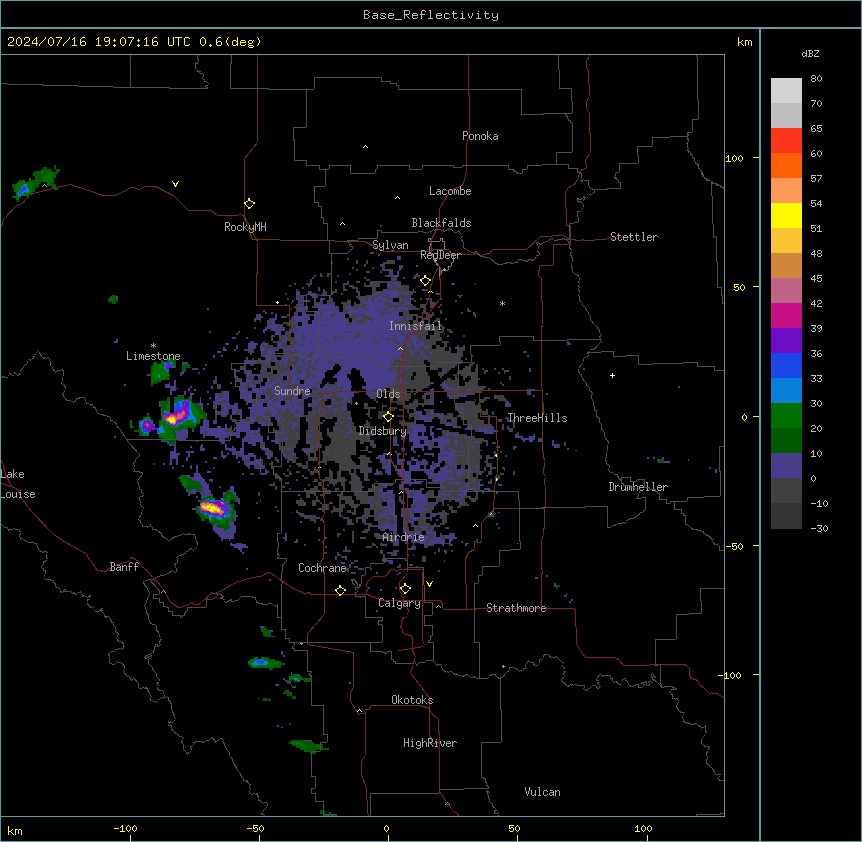Image resolution: width=862 pixels, height=842 pixels.
Task: Click the 2024/07/16 19:07:16 UTC timestamp
Action: [134, 42]
